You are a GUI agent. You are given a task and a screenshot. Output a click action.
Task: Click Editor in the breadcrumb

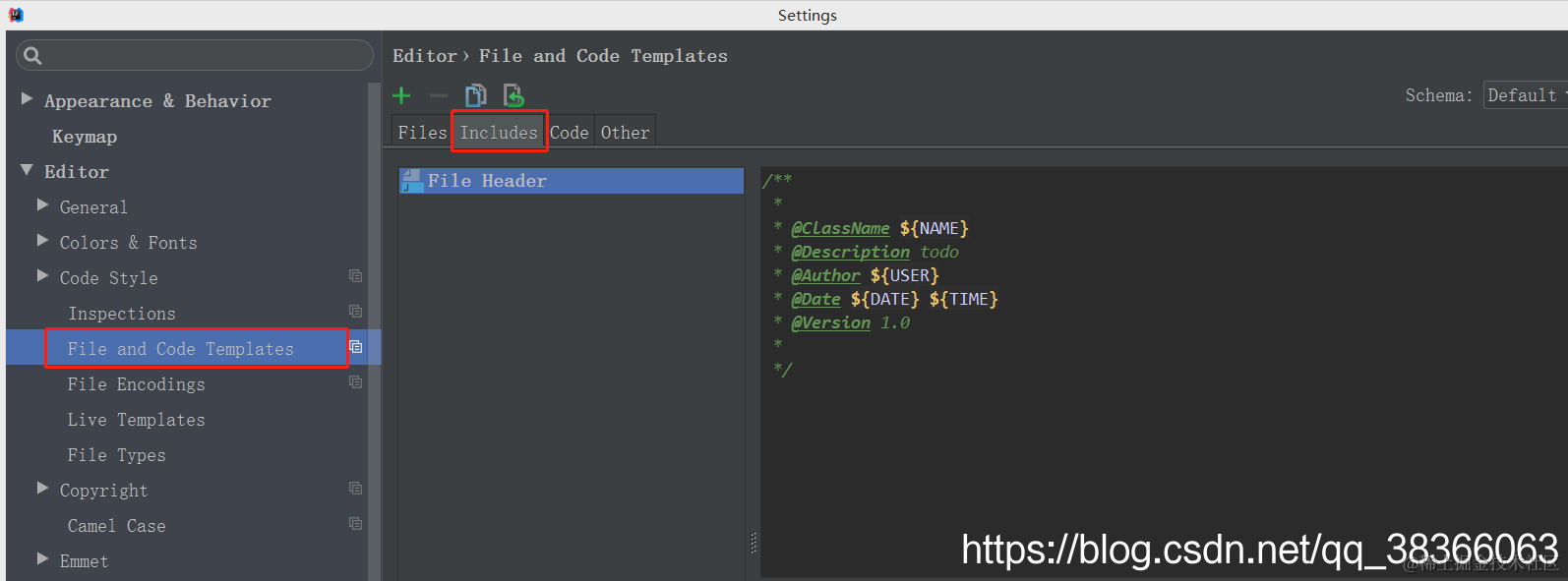[x=425, y=56]
